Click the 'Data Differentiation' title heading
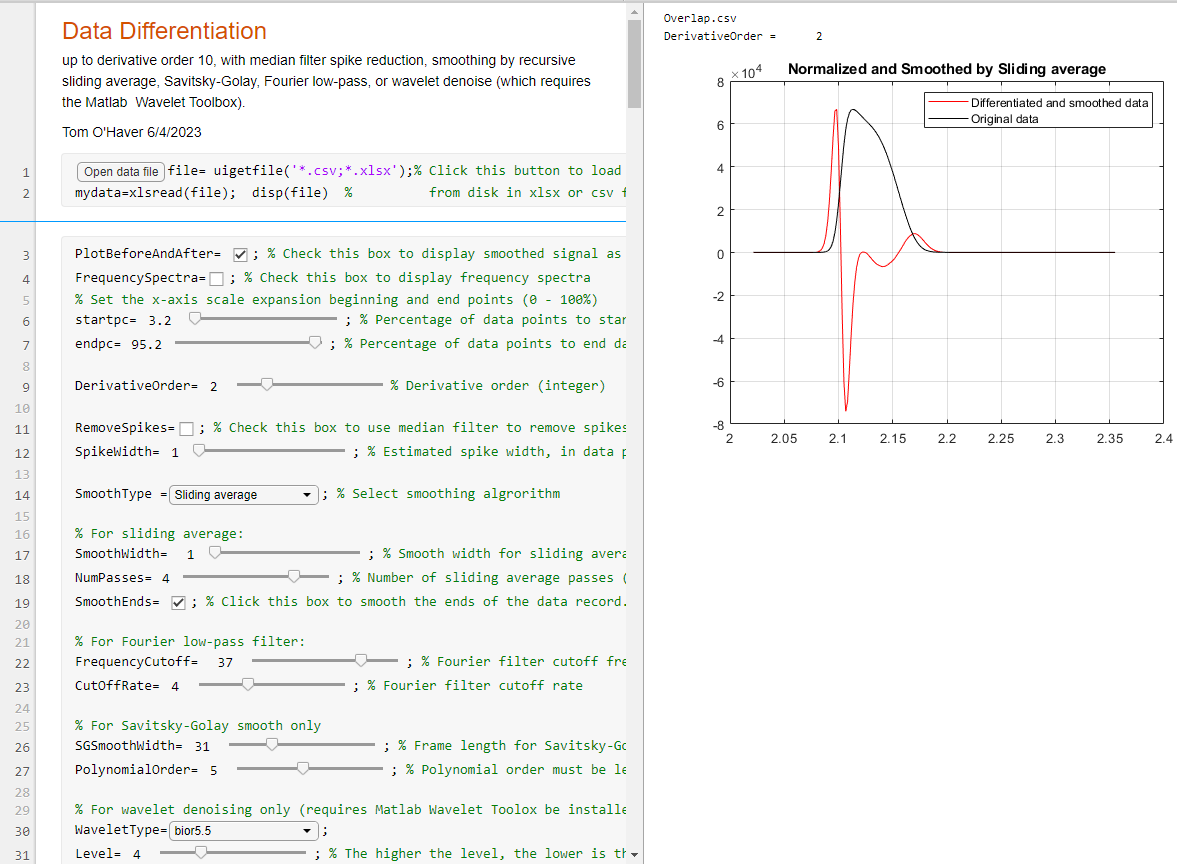The height and width of the screenshot is (864, 1177). click(x=164, y=32)
